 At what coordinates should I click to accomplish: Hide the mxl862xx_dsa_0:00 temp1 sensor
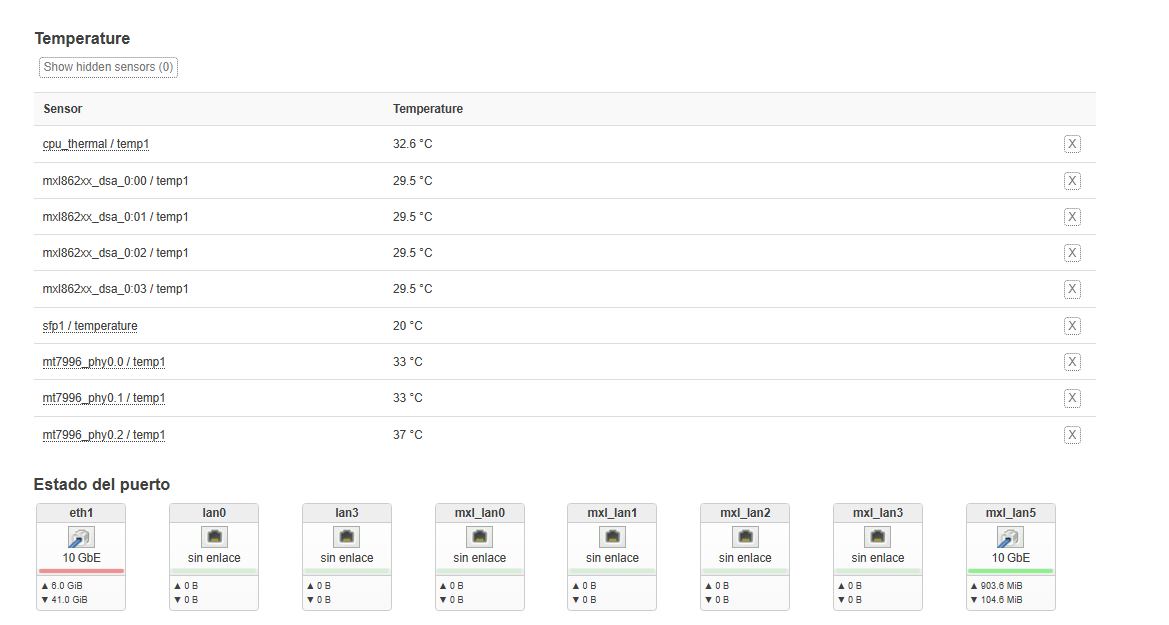point(1072,181)
